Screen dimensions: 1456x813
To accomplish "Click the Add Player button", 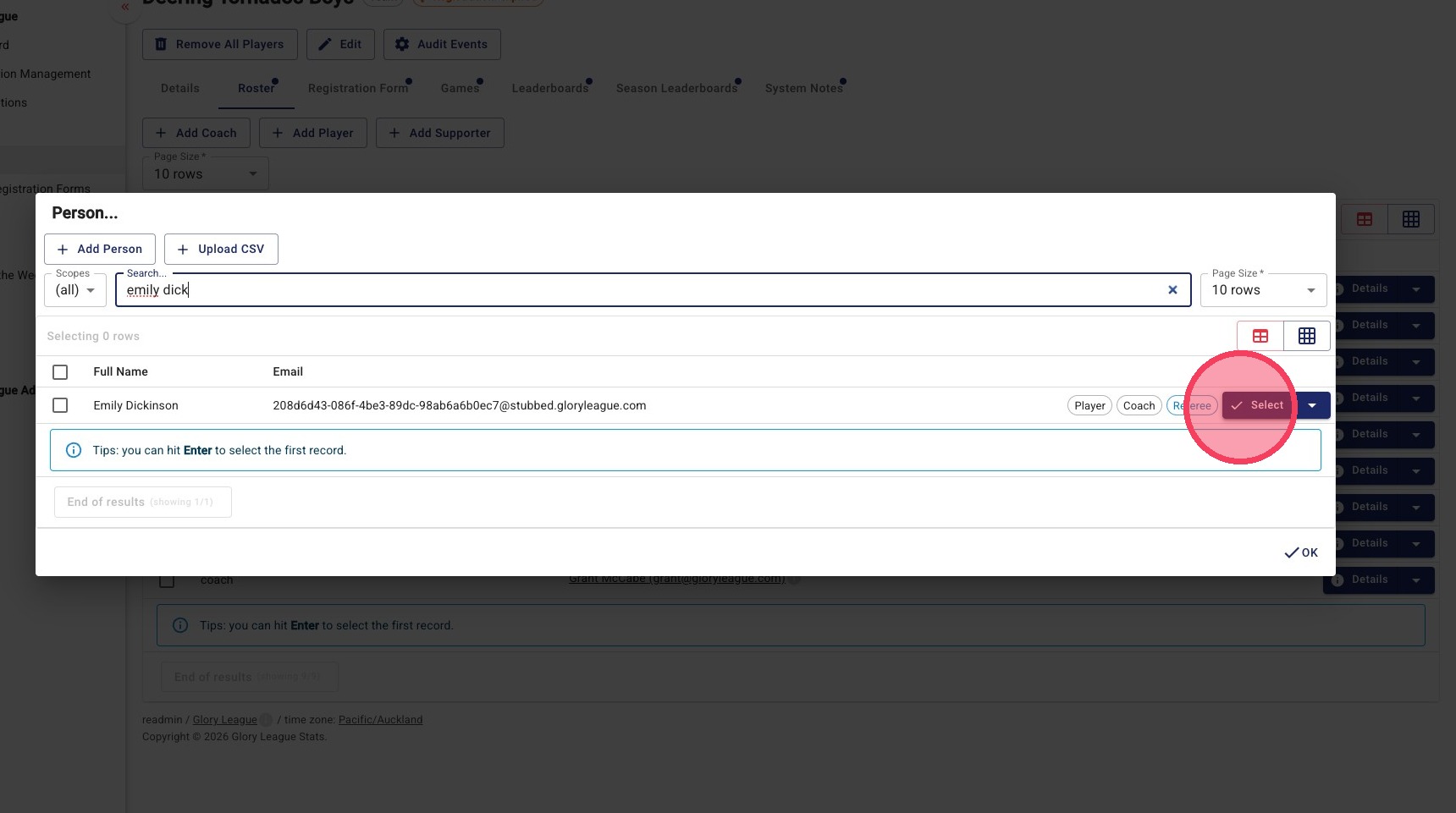I will point(313,133).
